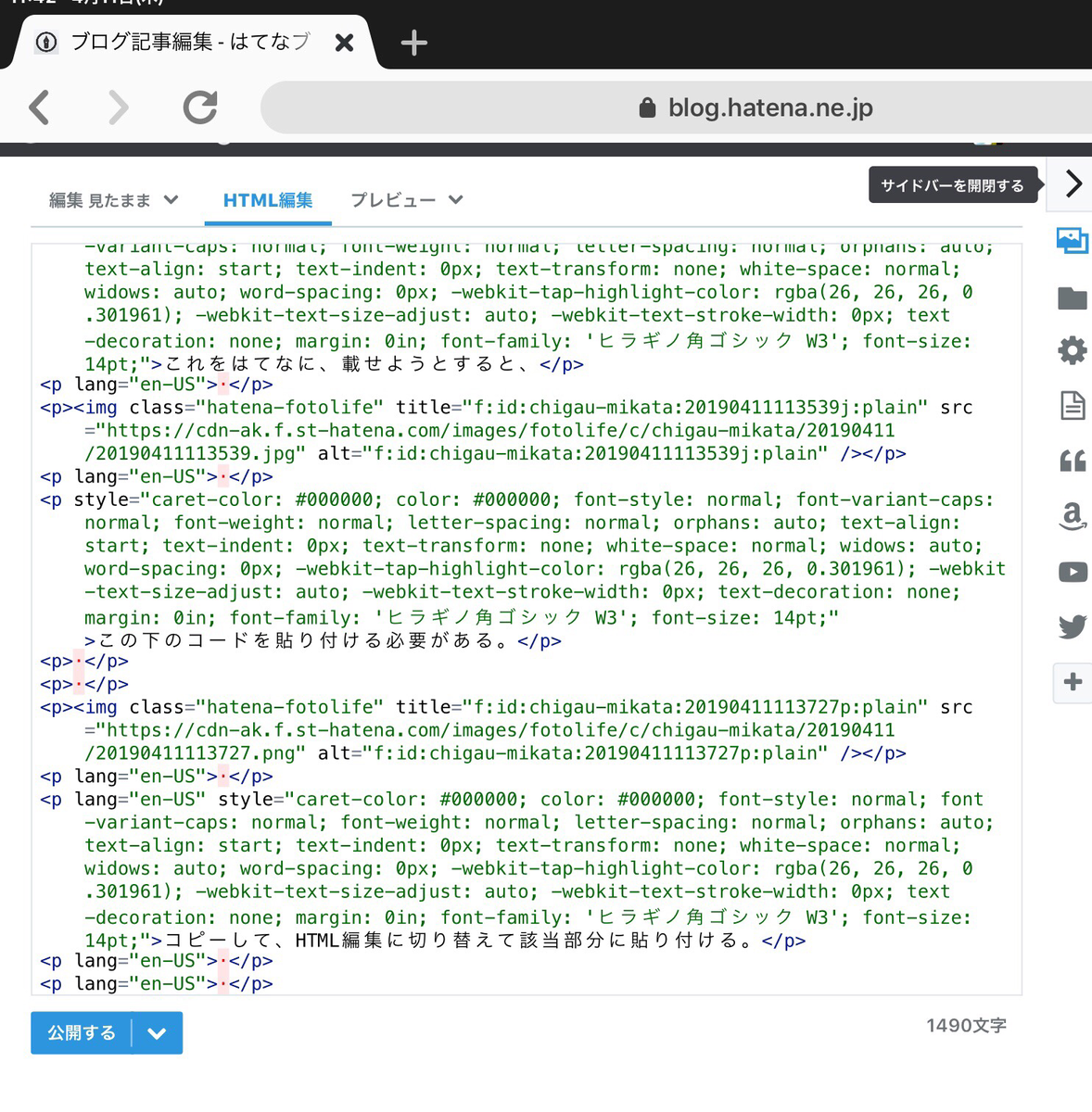Close the ブログ記事編集 browser tab
1092x1112 pixels.
pyautogui.click(x=344, y=43)
